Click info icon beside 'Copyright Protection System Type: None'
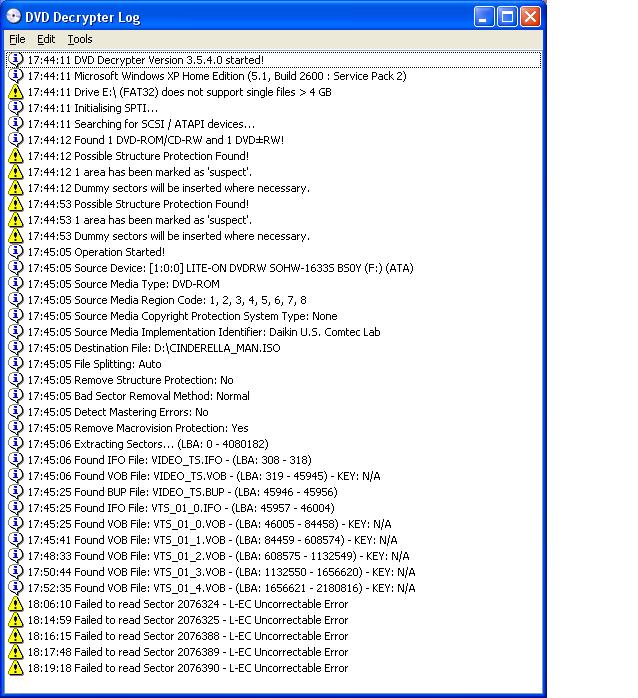638x698 pixels. click(16, 316)
